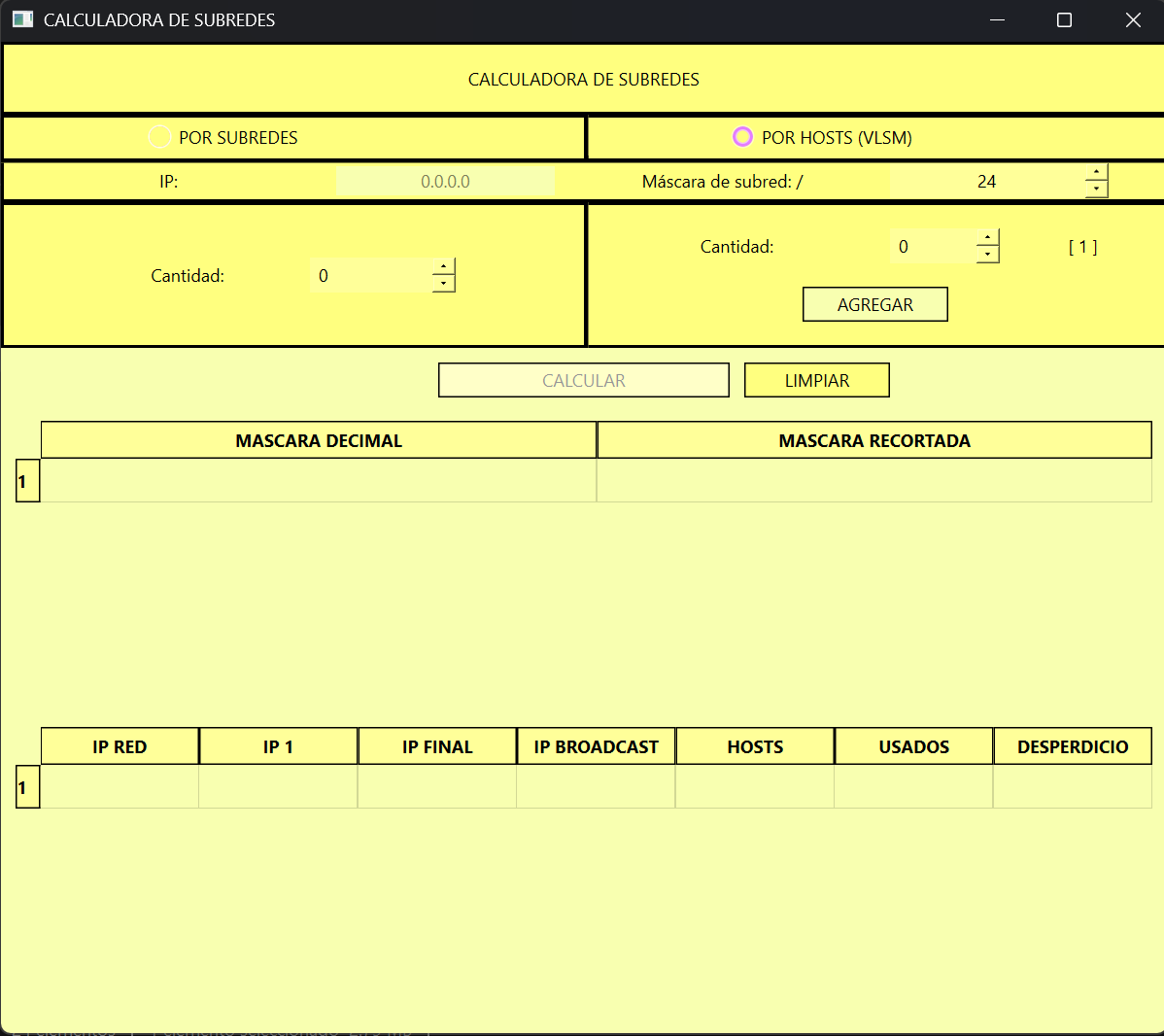Screen dimensions: 1164x1036
Task: Select row 1 header of mask table
Action: click(x=27, y=481)
